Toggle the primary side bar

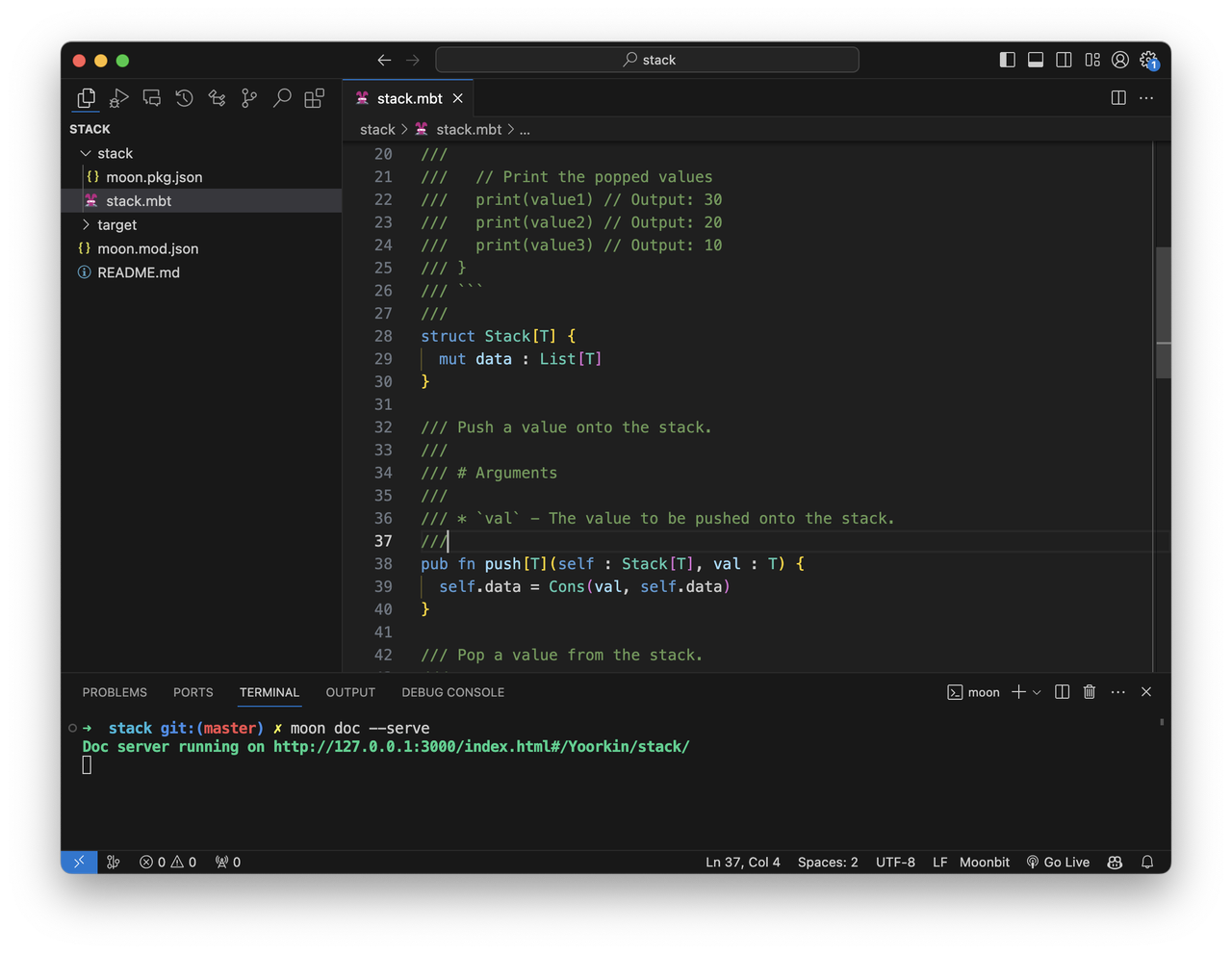tap(1008, 60)
